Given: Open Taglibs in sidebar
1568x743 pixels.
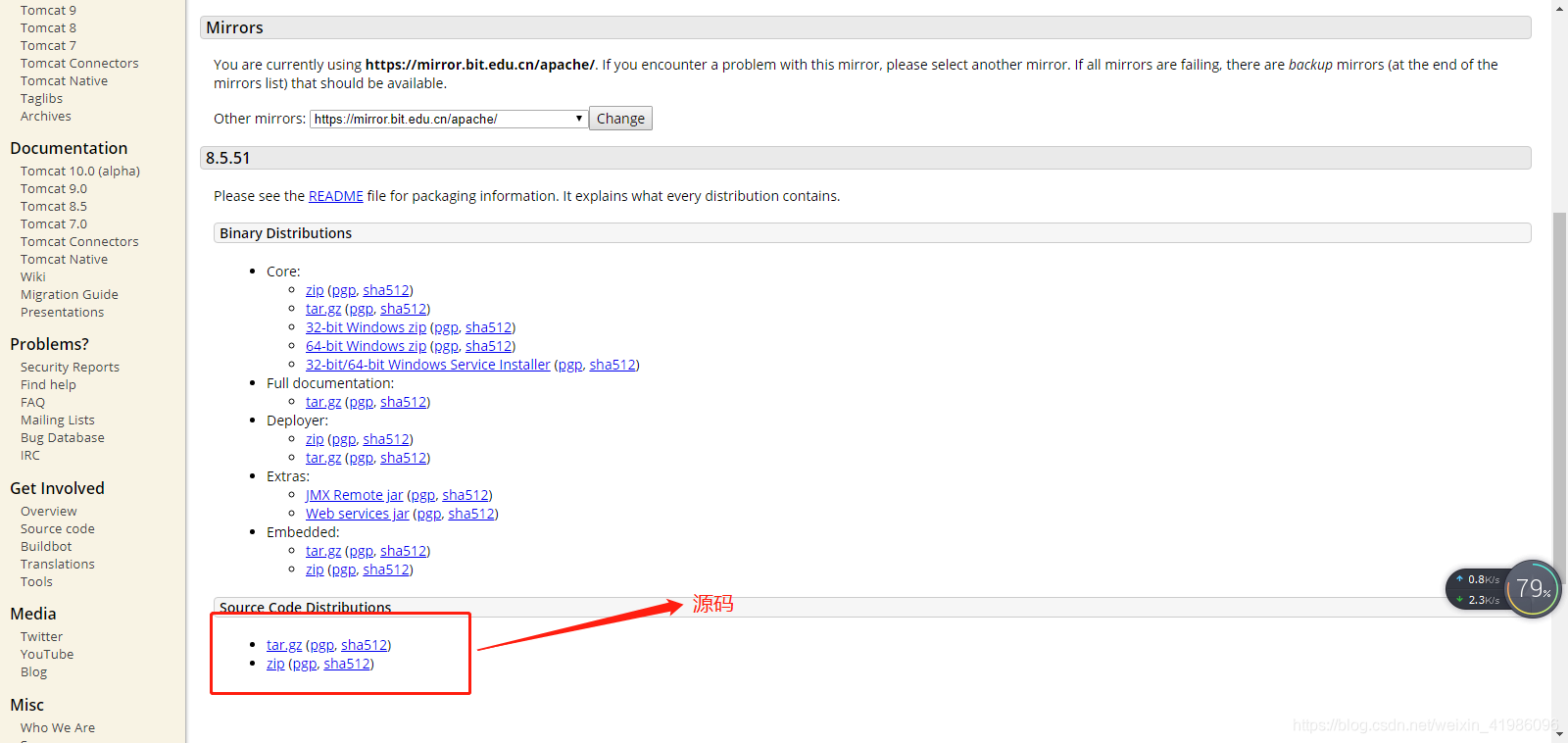Looking at the screenshot, I should (x=41, y=99).
